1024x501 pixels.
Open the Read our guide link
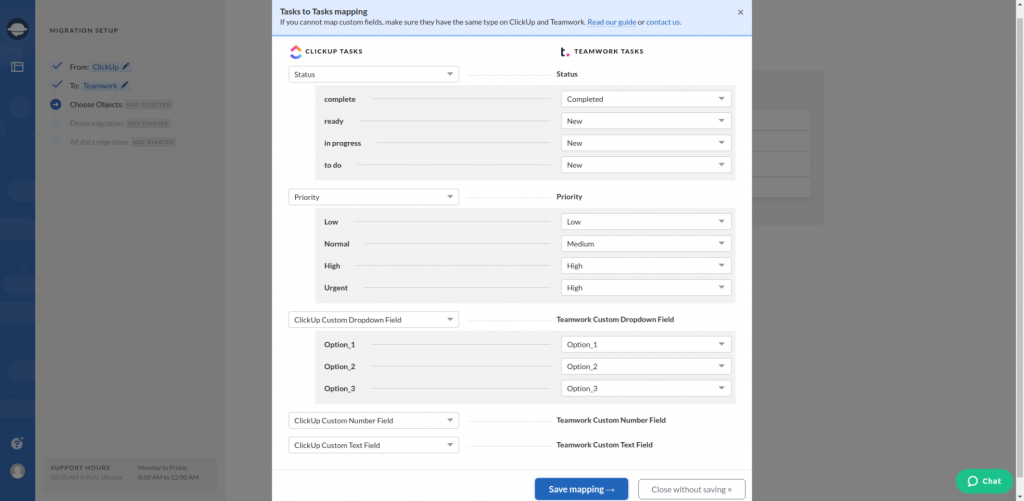tap(611, 22)
